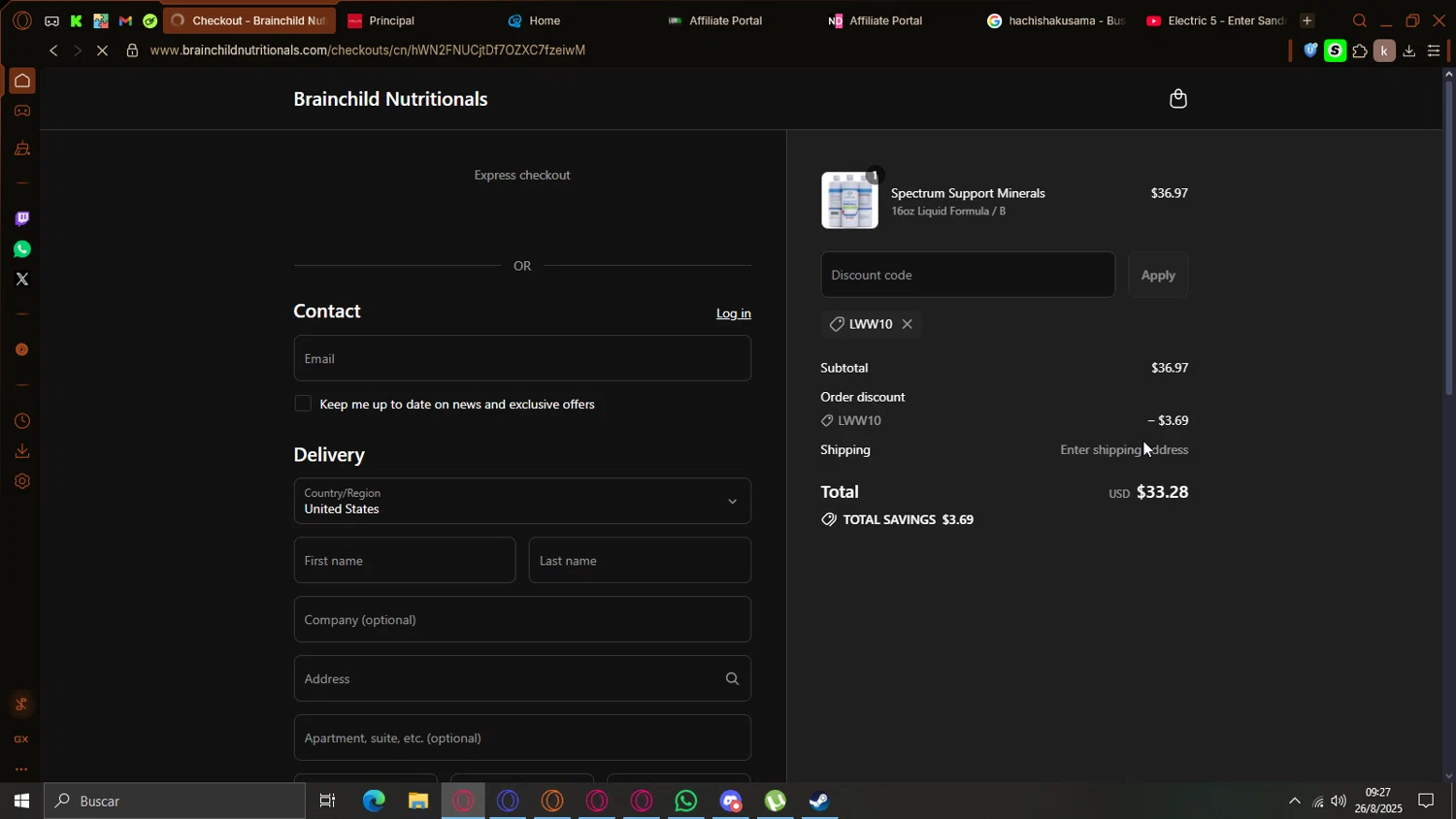Image resolution: width=1456 pixels, height=819 pixels.
Task: Open GX Control icon in sidebar
Action: [x=22, y=148]
